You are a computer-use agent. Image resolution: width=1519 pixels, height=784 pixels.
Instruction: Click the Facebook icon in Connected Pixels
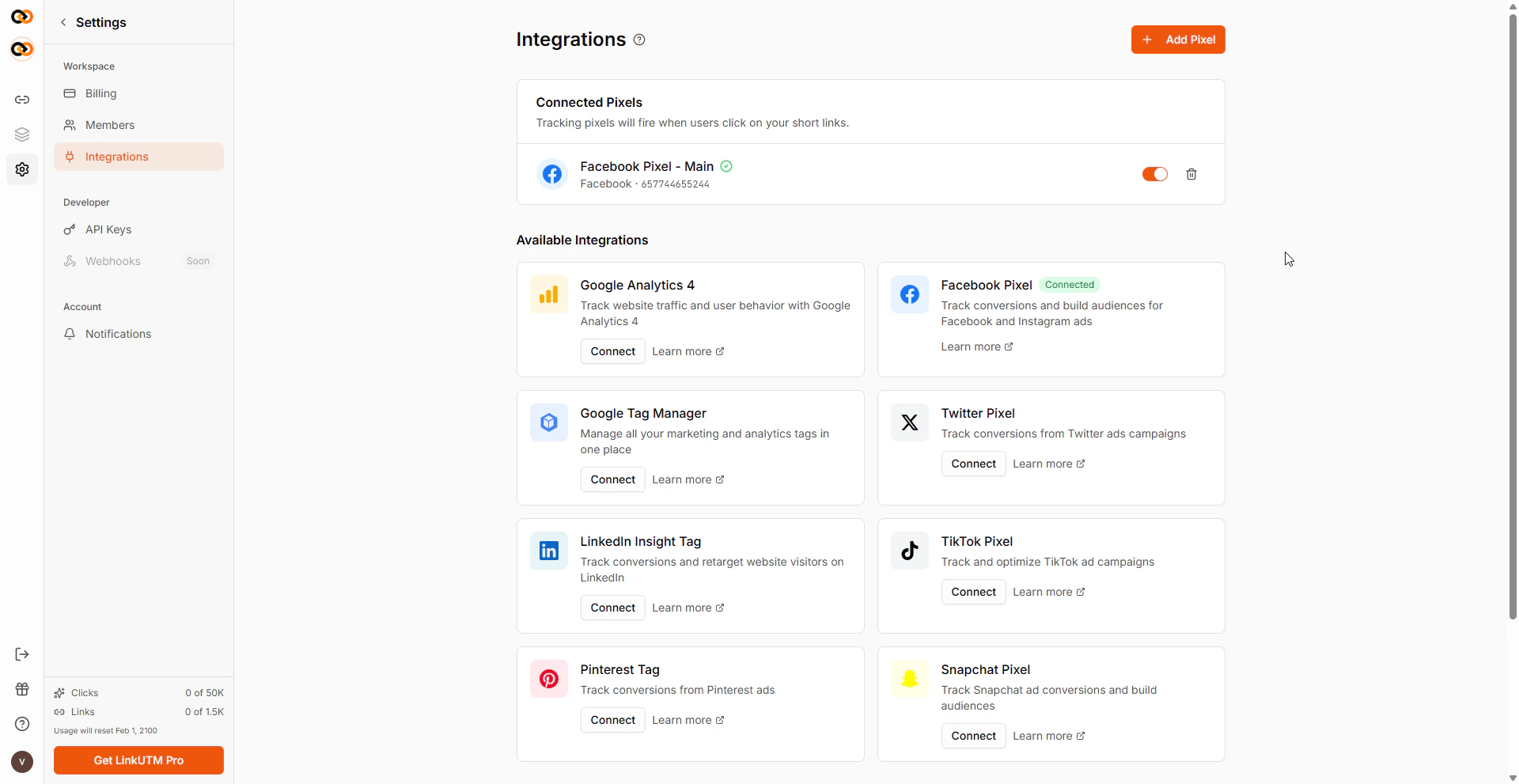[x=552, y=174]
